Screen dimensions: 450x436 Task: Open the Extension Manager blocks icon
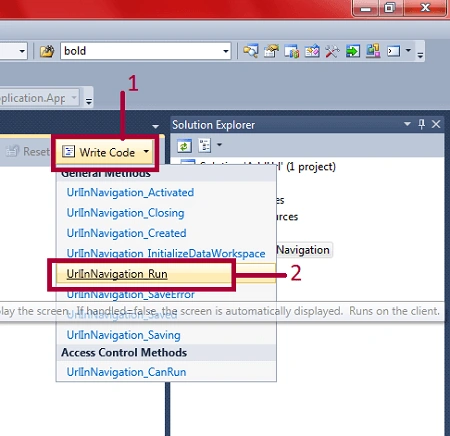point(373,51)
